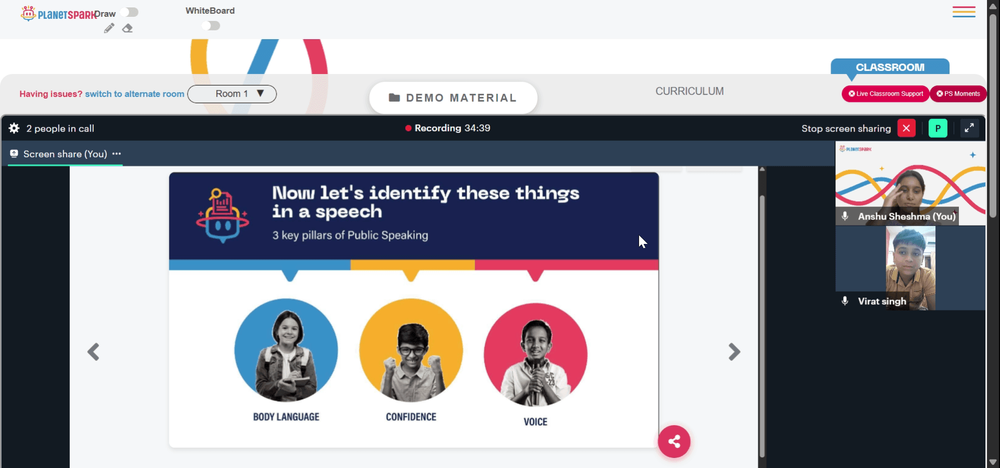
Task: Expand call to fullscreen
Action: click(969, 128)
